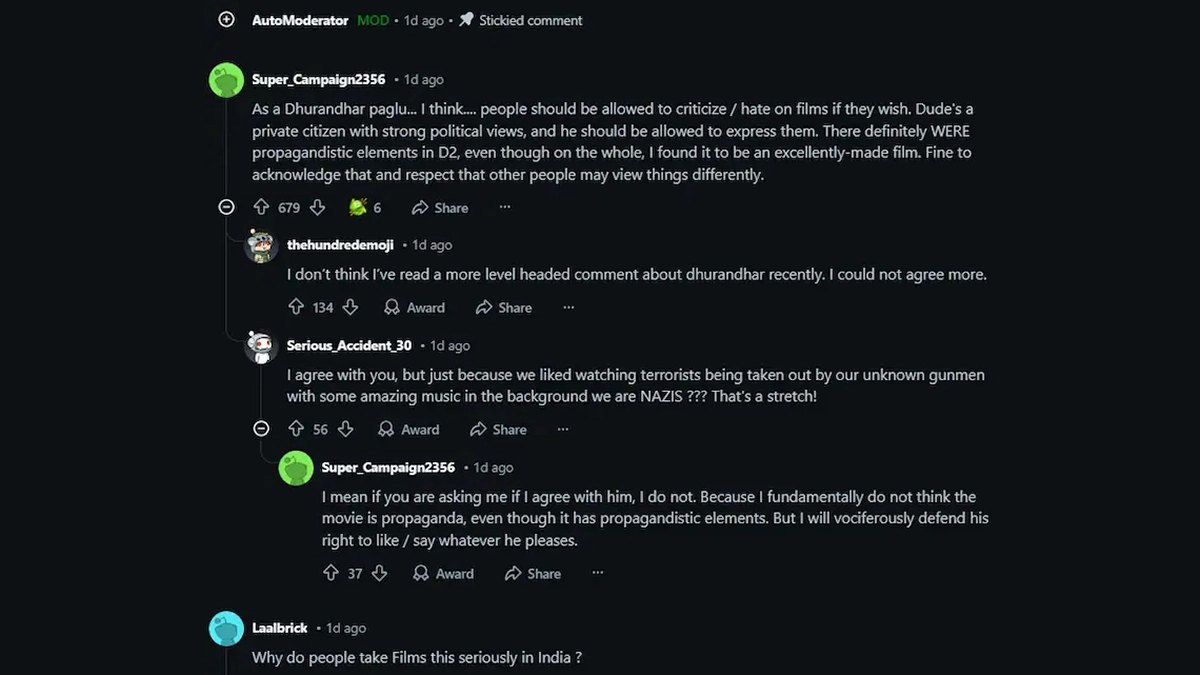Collapse the Super_Campaign2356 top comment thread
The image size is (1200, 675).
pos(227,207)
